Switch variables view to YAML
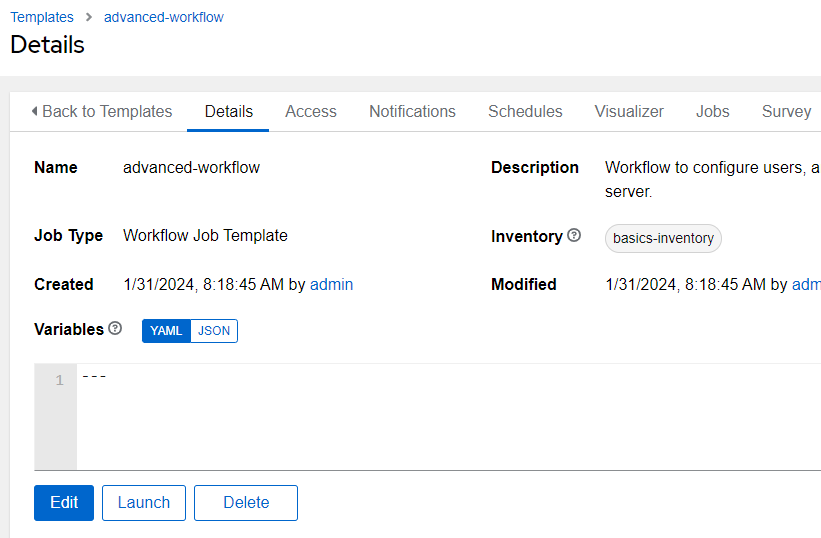Screen dimensions: 821x538 166,330
